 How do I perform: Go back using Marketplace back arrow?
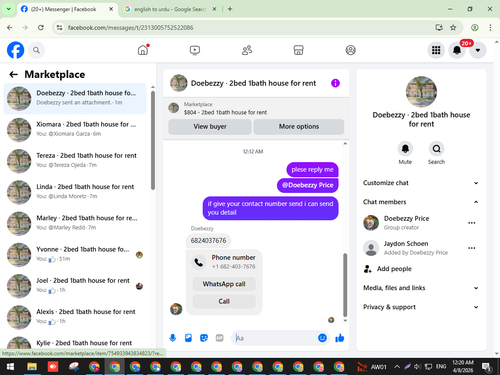tap(13, 74)
